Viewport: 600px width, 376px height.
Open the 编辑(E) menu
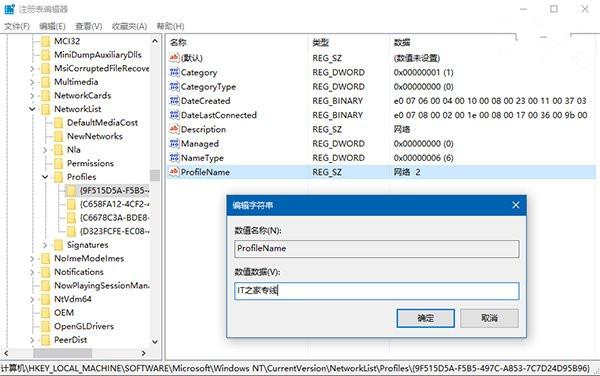(52, 26)
